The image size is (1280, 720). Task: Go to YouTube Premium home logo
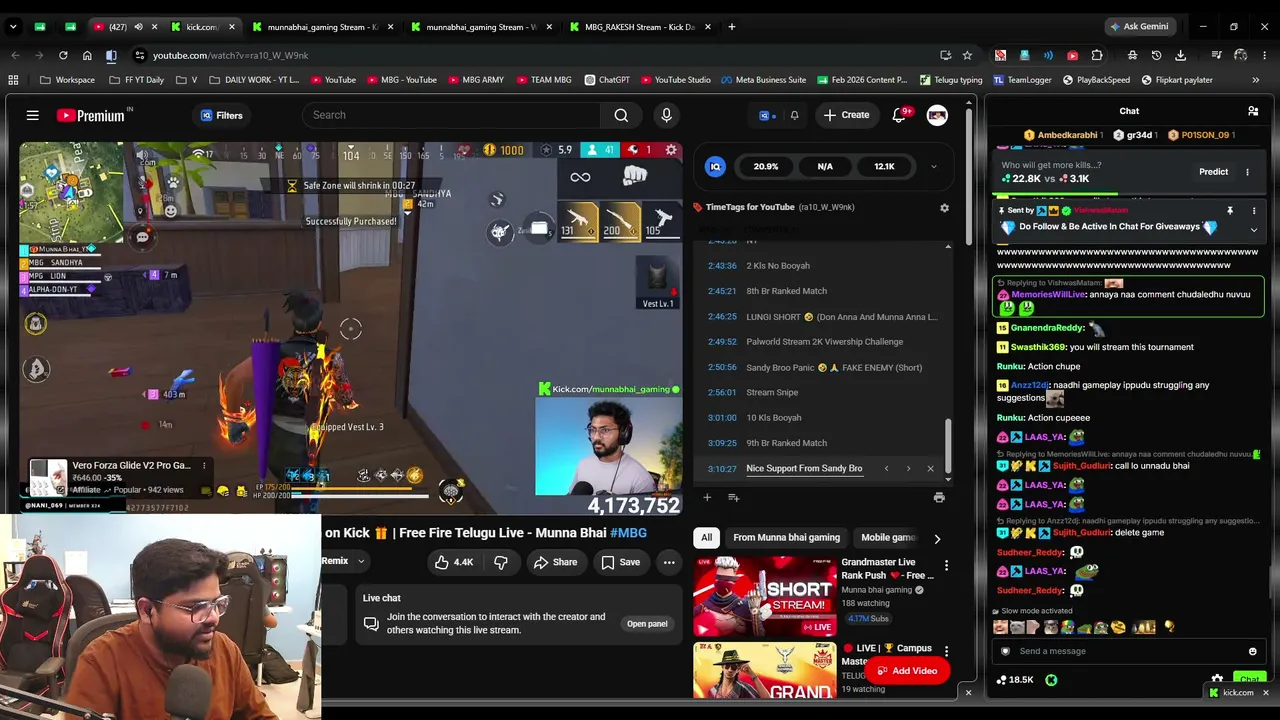coord(91,115)
